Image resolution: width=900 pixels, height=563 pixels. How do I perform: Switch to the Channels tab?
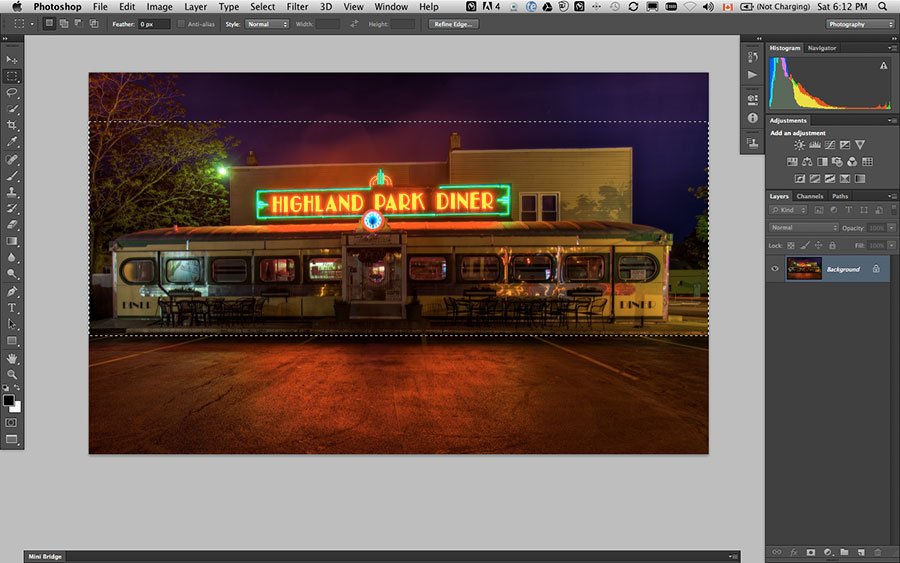(x=810, y=196)
